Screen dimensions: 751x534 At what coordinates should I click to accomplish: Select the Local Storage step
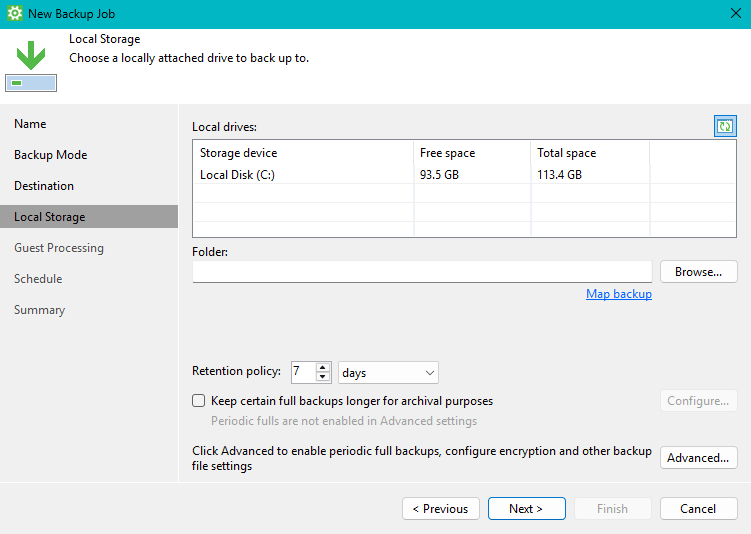(x=50, y=217)
